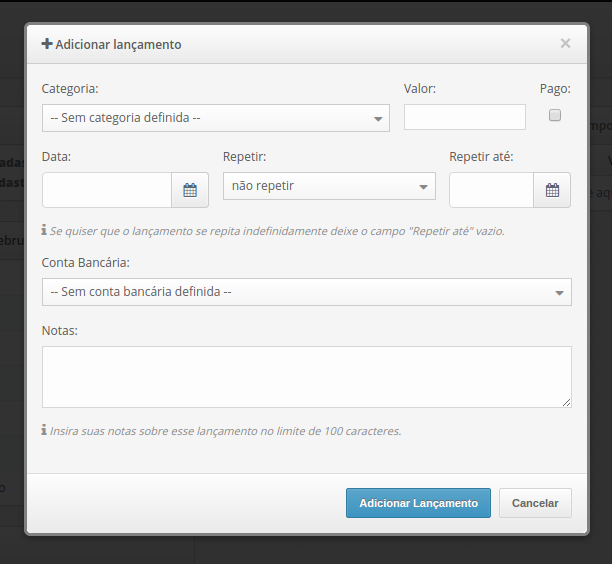This screenshot has height=564, width=612.
Task: Click the Cancelar button
Action: click(535, 503)
